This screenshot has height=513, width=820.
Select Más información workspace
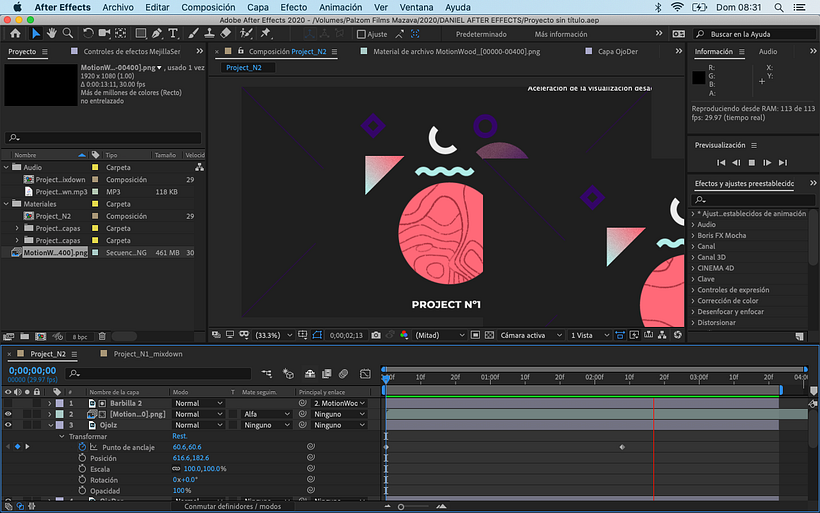tap(561, 34)
